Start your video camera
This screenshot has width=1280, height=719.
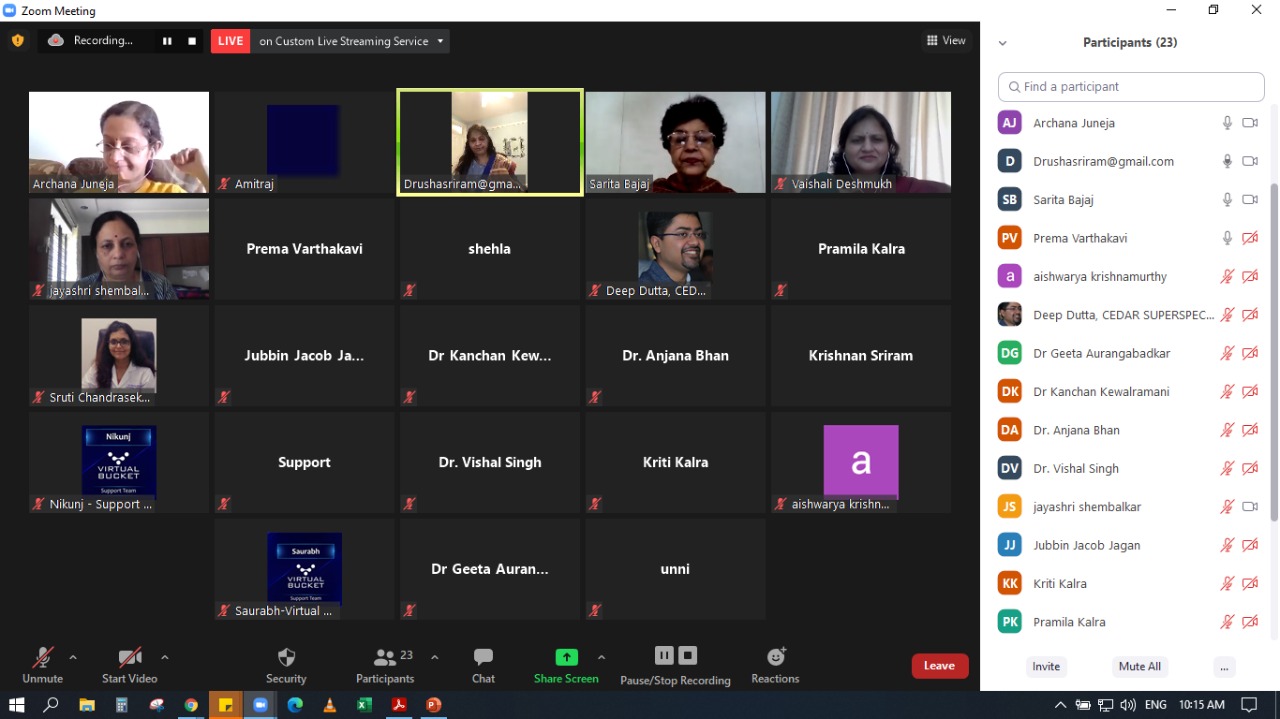[x=129, y=658]
